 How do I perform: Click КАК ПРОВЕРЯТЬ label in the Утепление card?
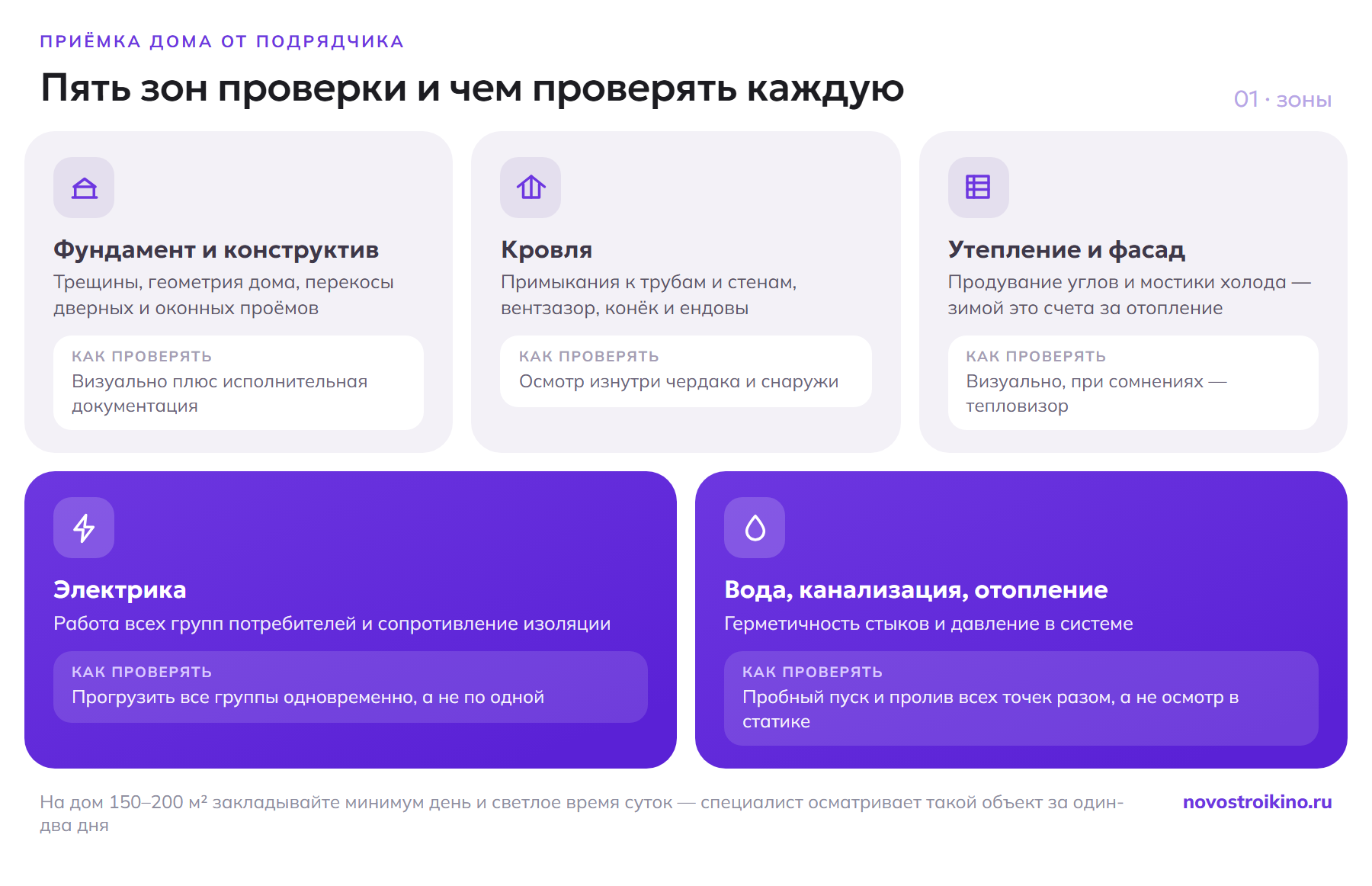click(1036, 357)
